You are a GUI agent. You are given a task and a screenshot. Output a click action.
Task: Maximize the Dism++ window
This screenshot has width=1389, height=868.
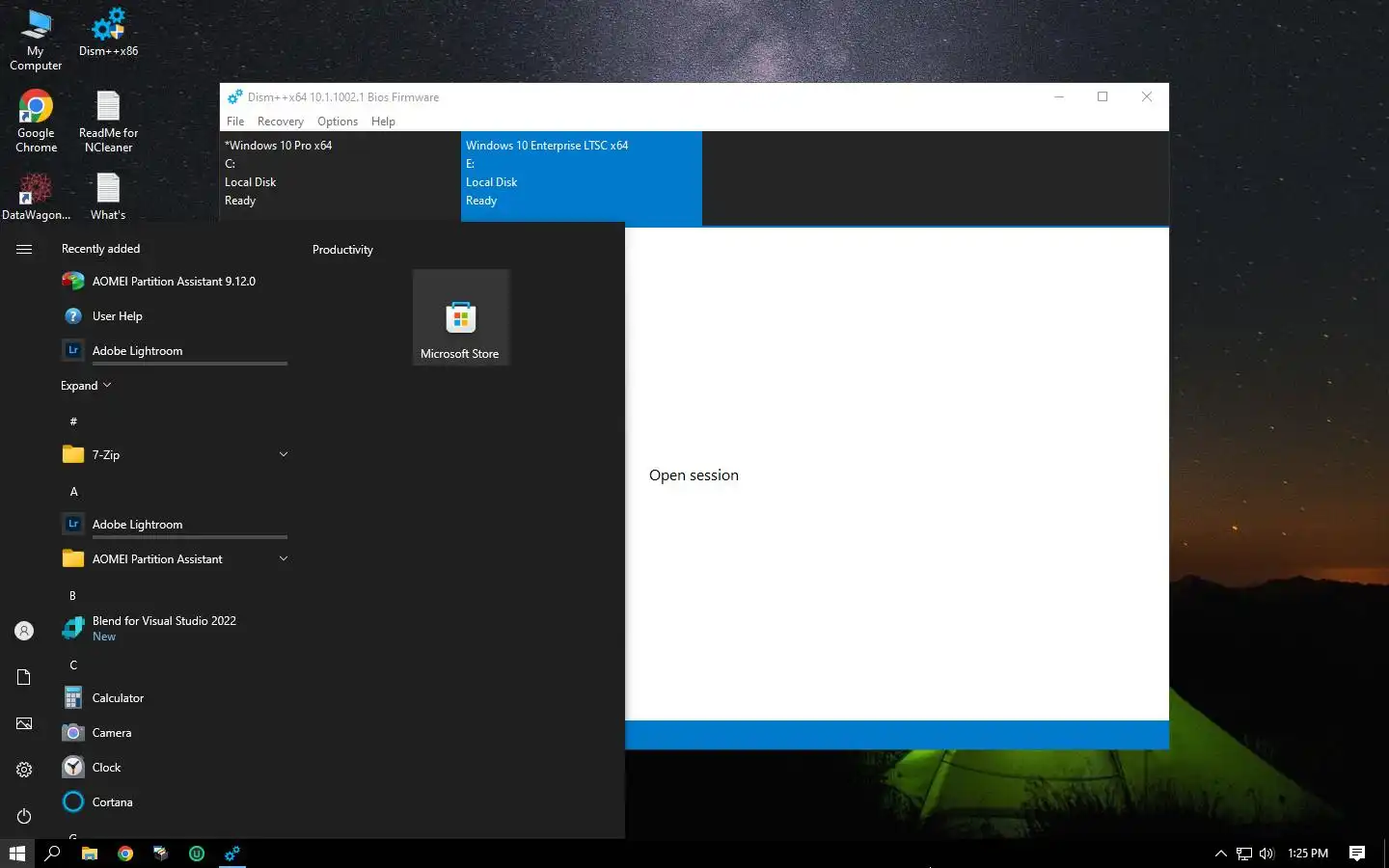pos(1103,96)
